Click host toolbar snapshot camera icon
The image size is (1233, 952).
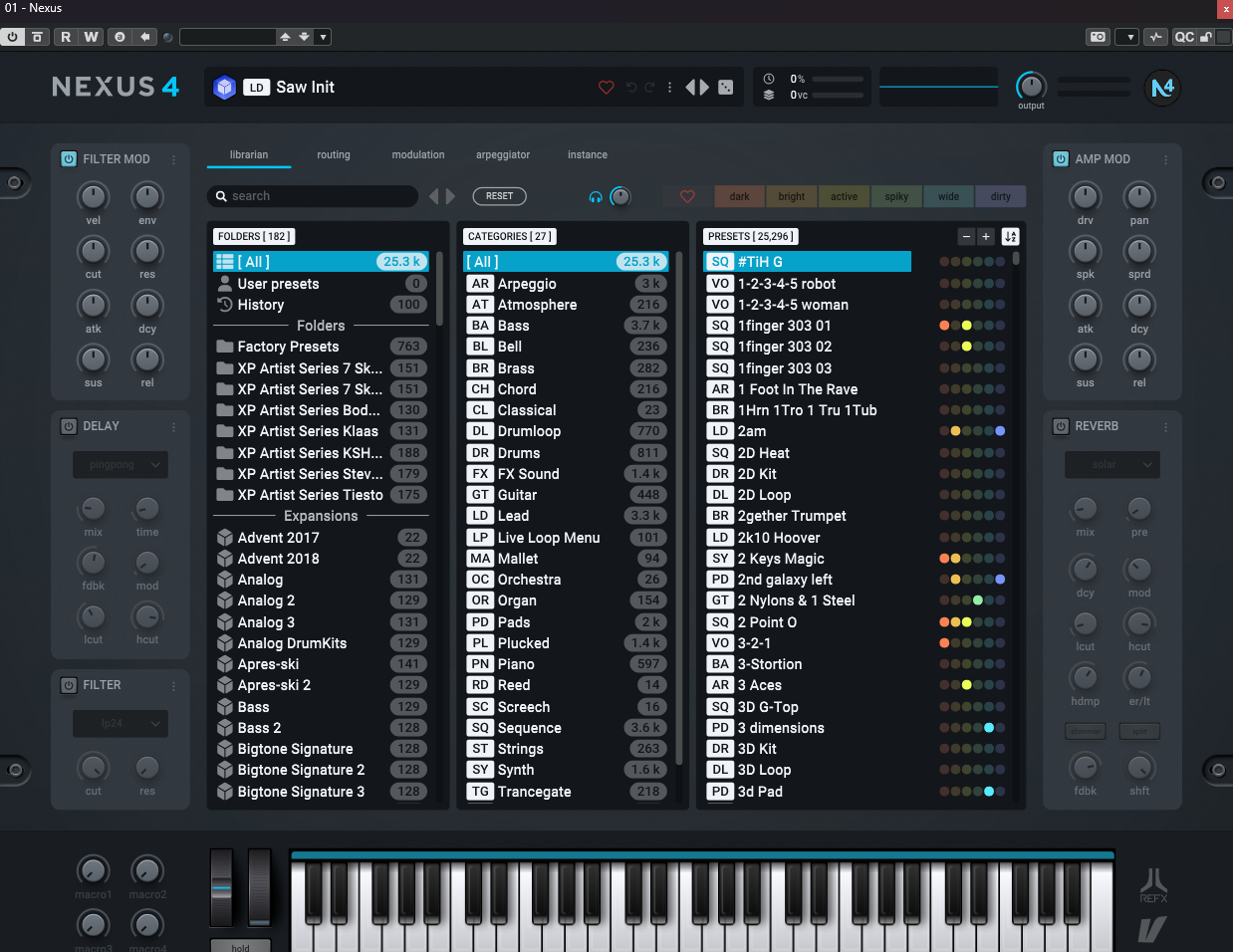[x=1098, y=37]
